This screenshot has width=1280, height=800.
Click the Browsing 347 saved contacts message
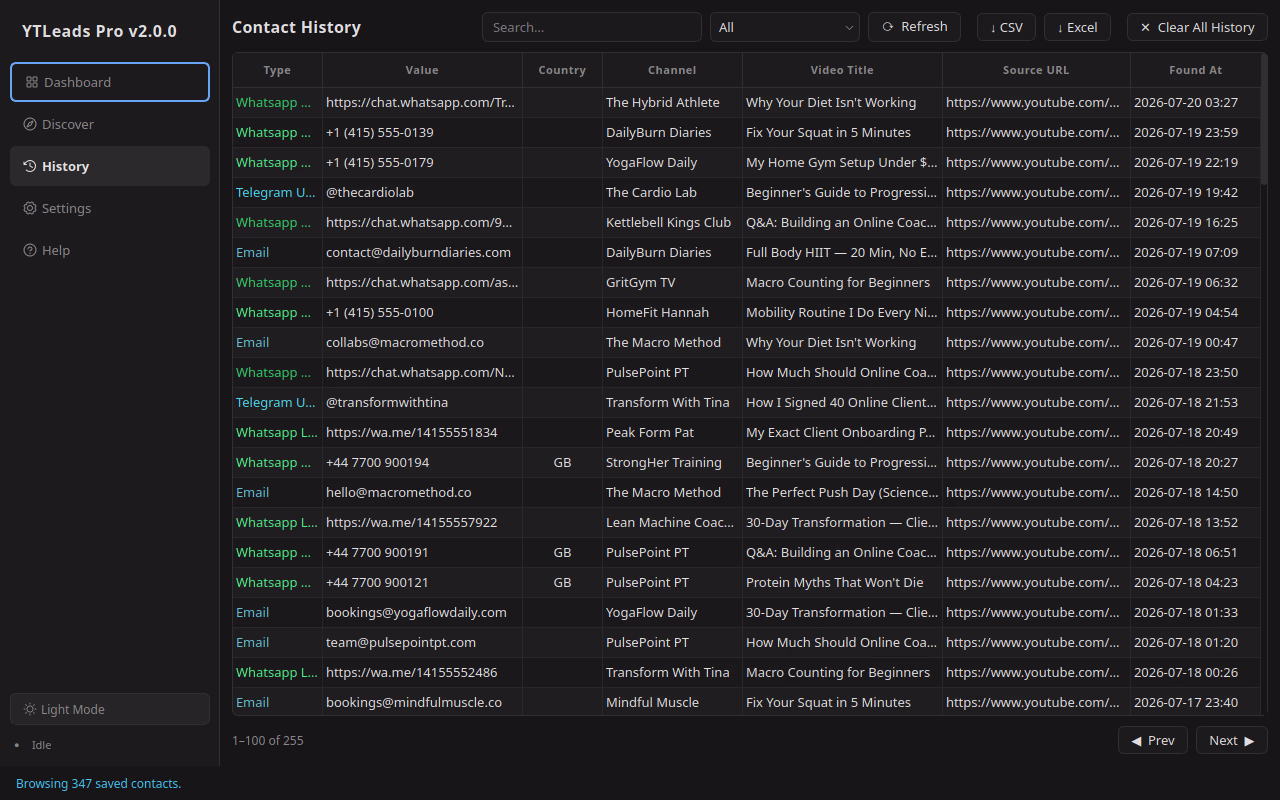(98, 784)
